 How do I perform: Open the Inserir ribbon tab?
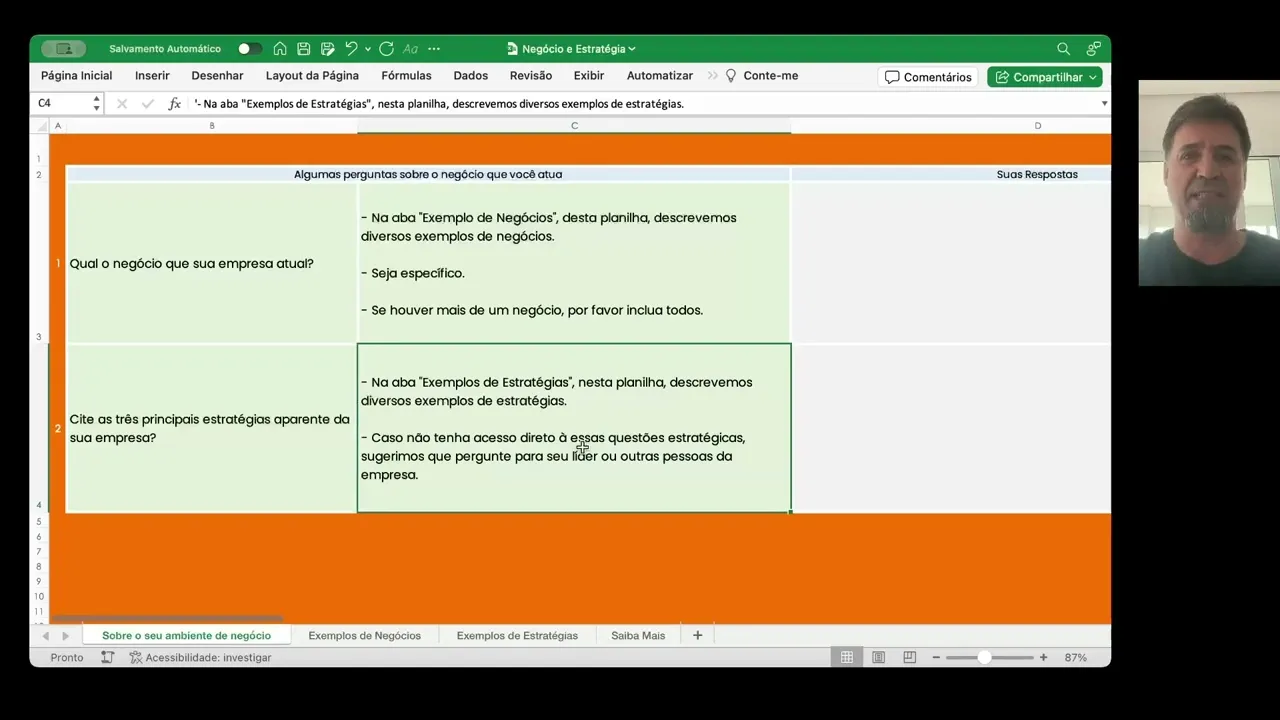(152, 76)
